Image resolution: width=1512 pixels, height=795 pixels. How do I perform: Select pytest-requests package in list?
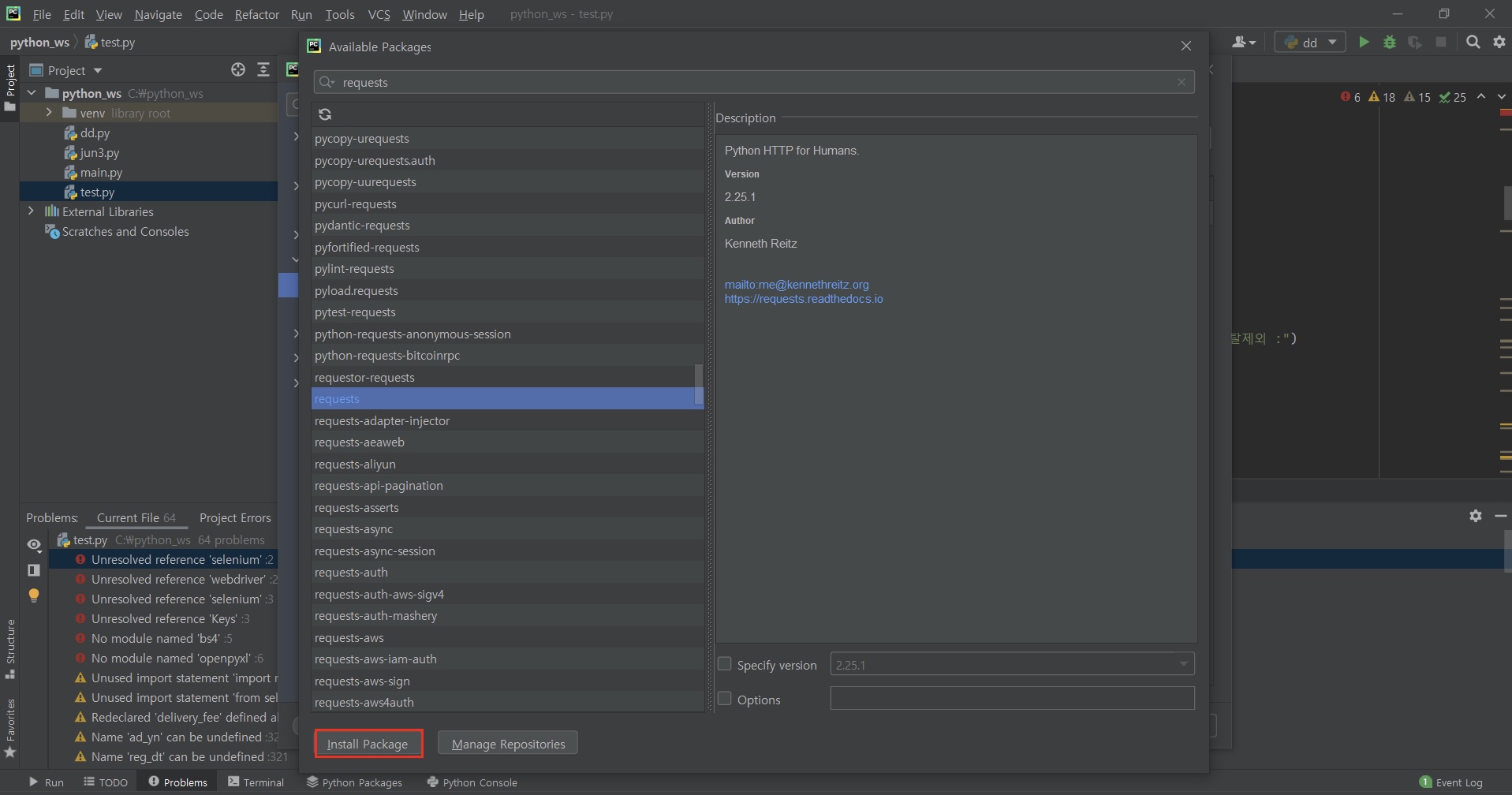pos(507,312)
